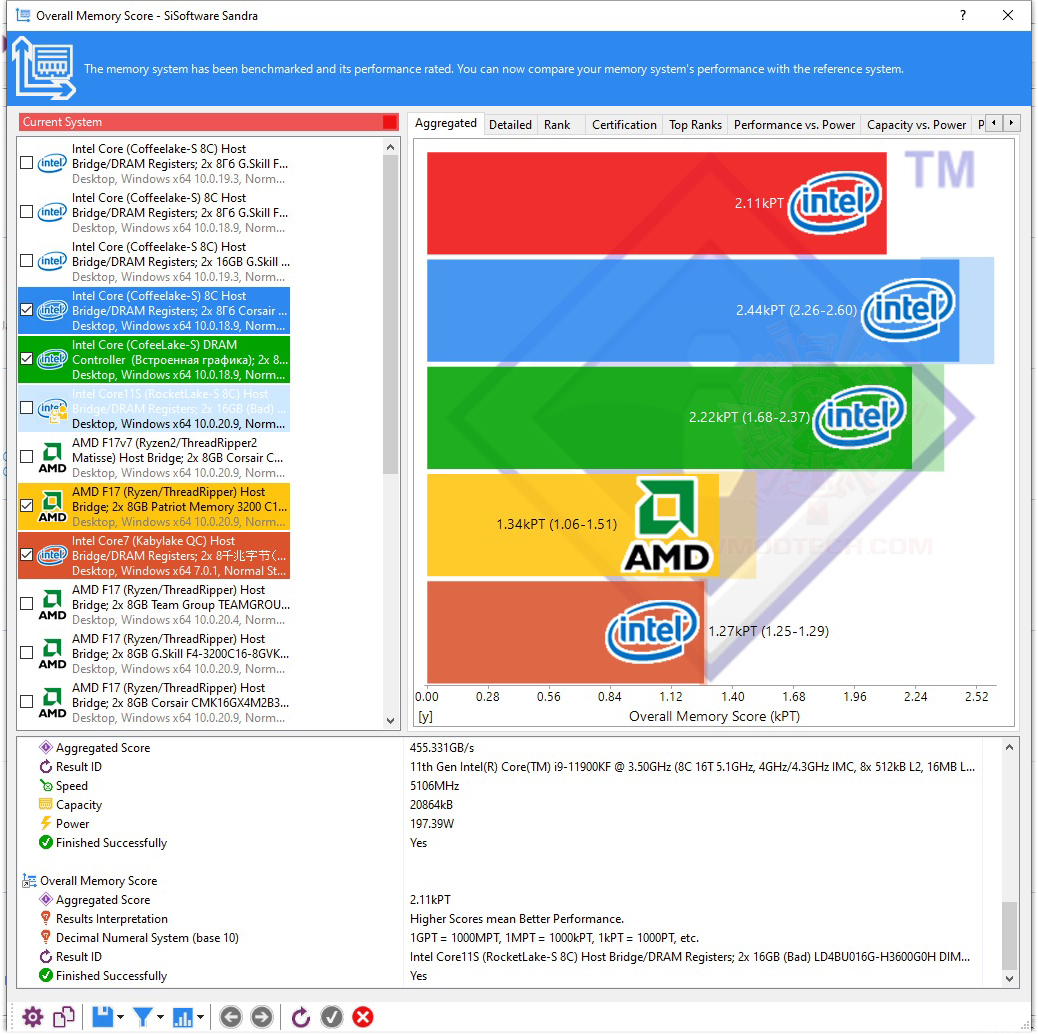The height and width of the screenshot is (1034, 1038).
Task: Click the blue funnel filter icon
Action: 142,1016
